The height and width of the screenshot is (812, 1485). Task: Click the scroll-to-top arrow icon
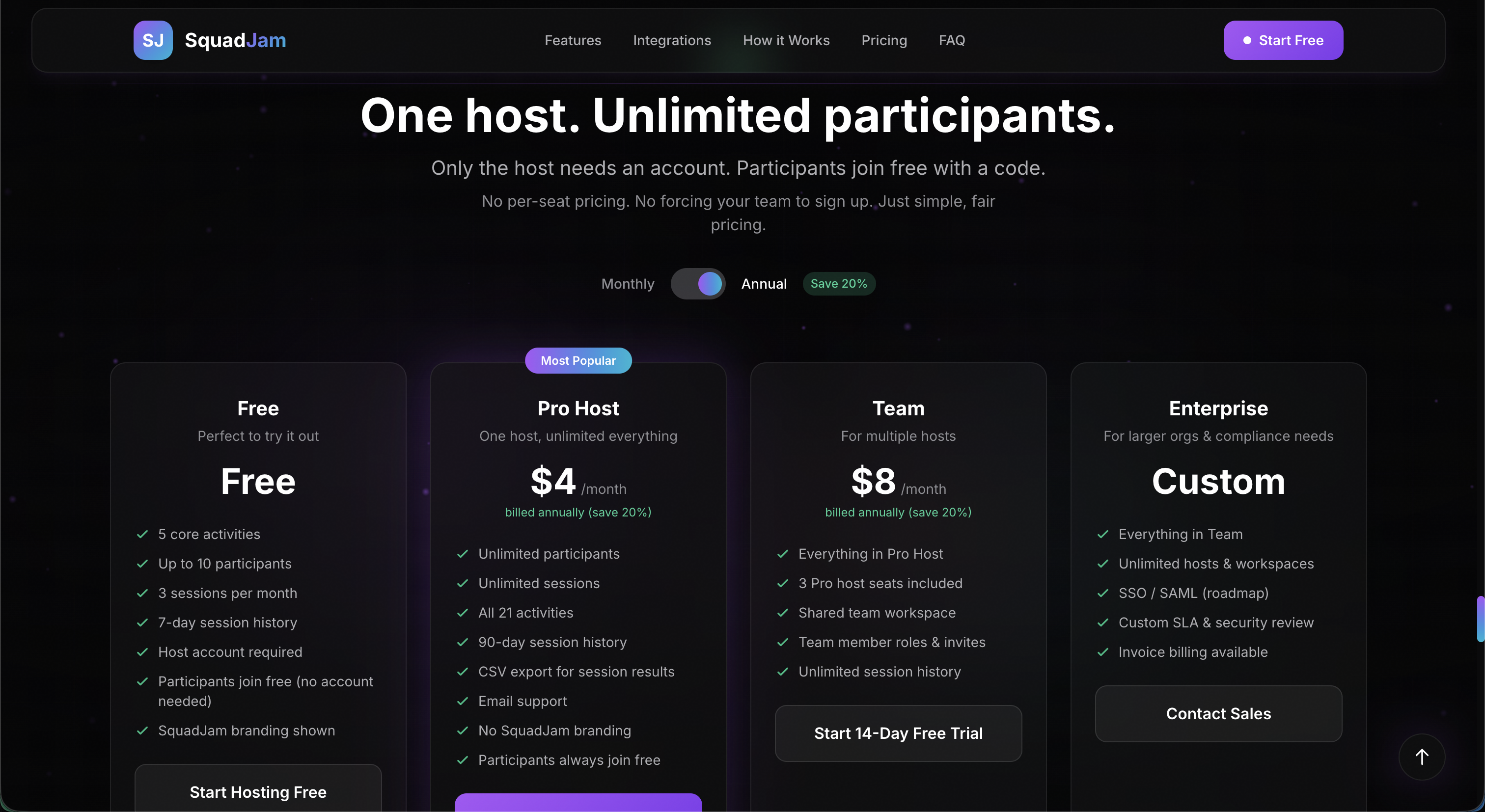[x=1422, y=757]
